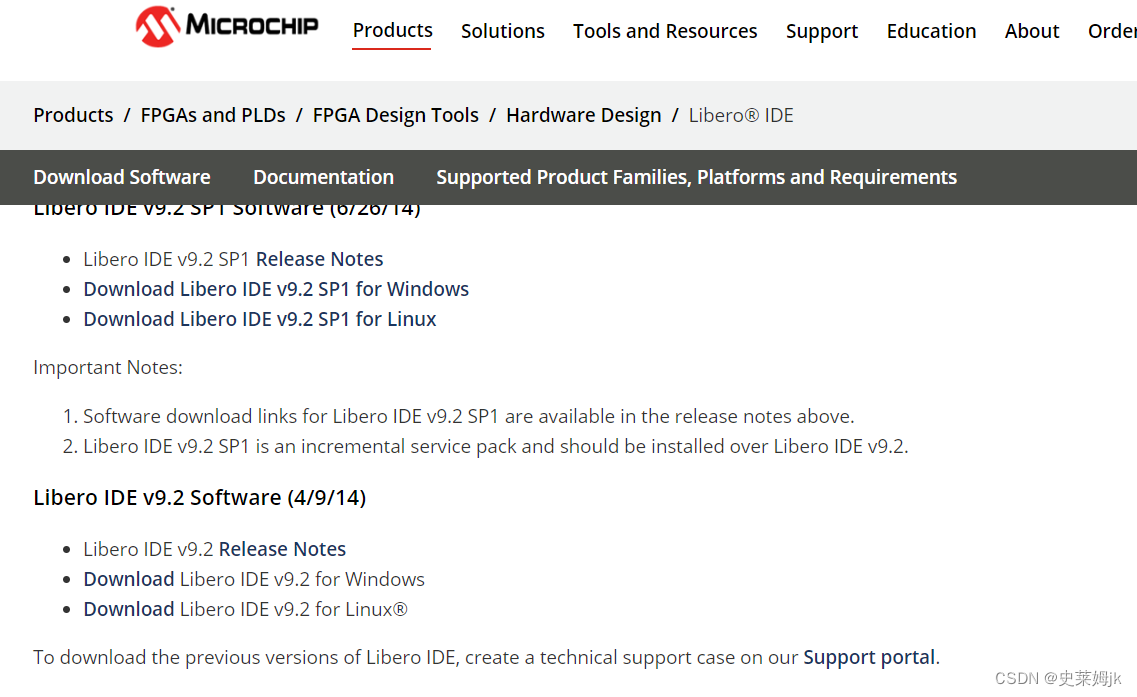Click the Microchip logo

227,27
